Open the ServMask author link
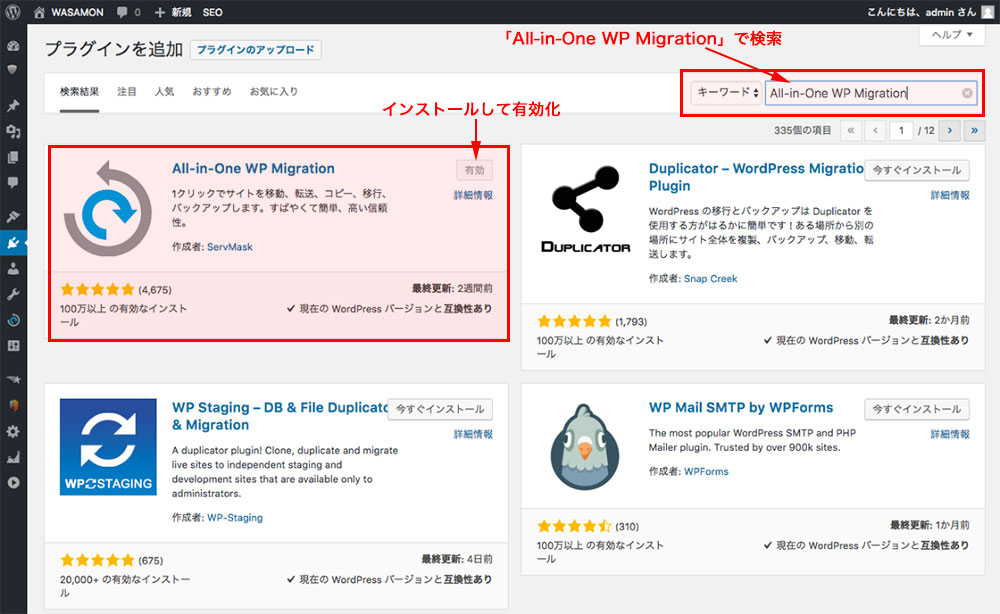 (230, 247)
